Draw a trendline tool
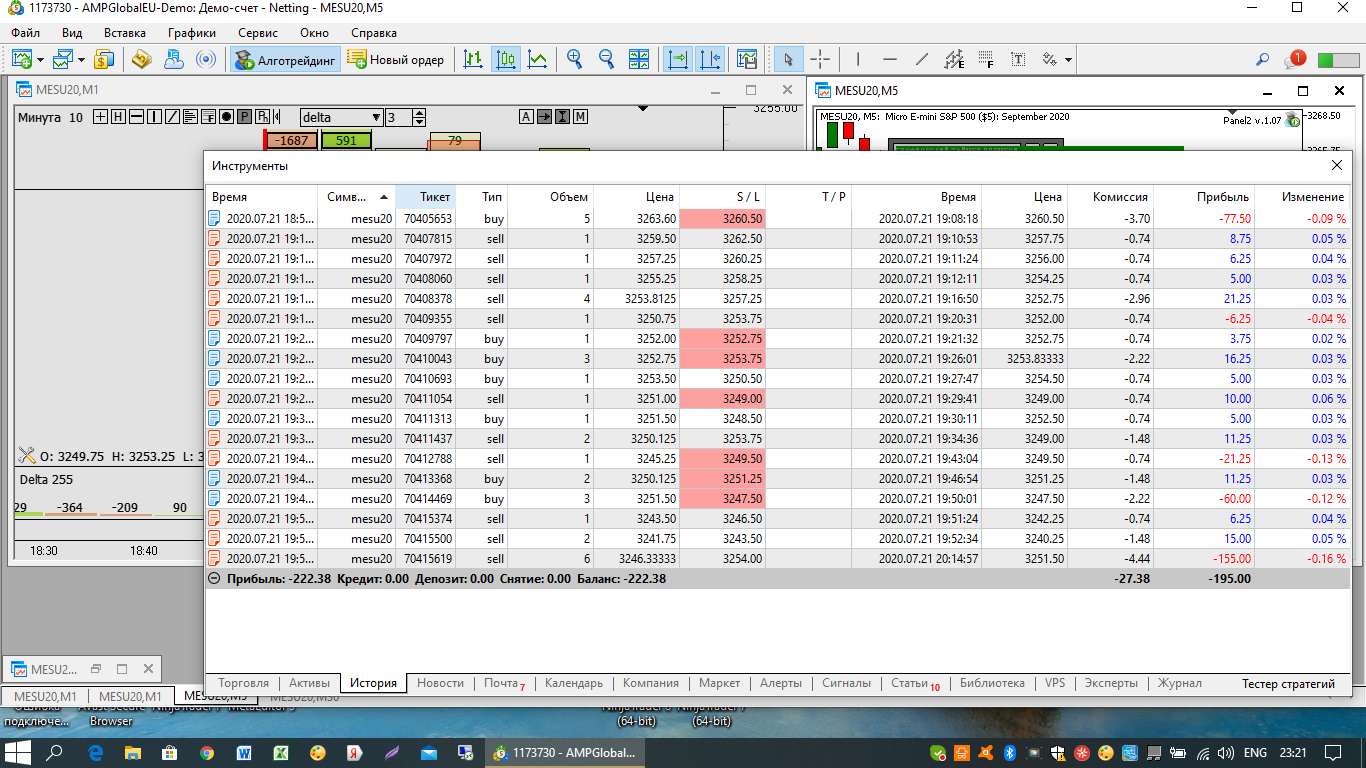The width and height of the screenshot is (1366, 768). tap(922, 59)
